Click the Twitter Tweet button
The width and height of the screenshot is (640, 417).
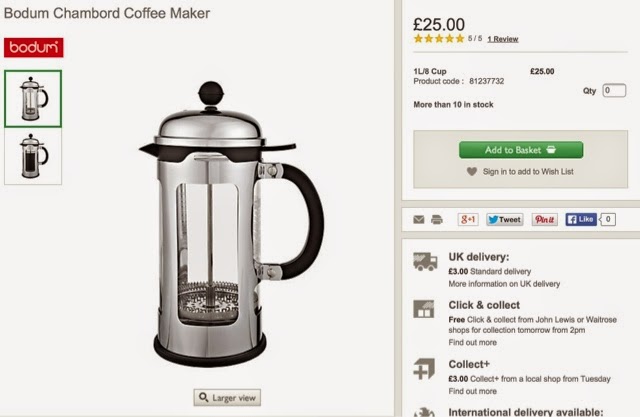pyautogui.click(x=505, y=220)
